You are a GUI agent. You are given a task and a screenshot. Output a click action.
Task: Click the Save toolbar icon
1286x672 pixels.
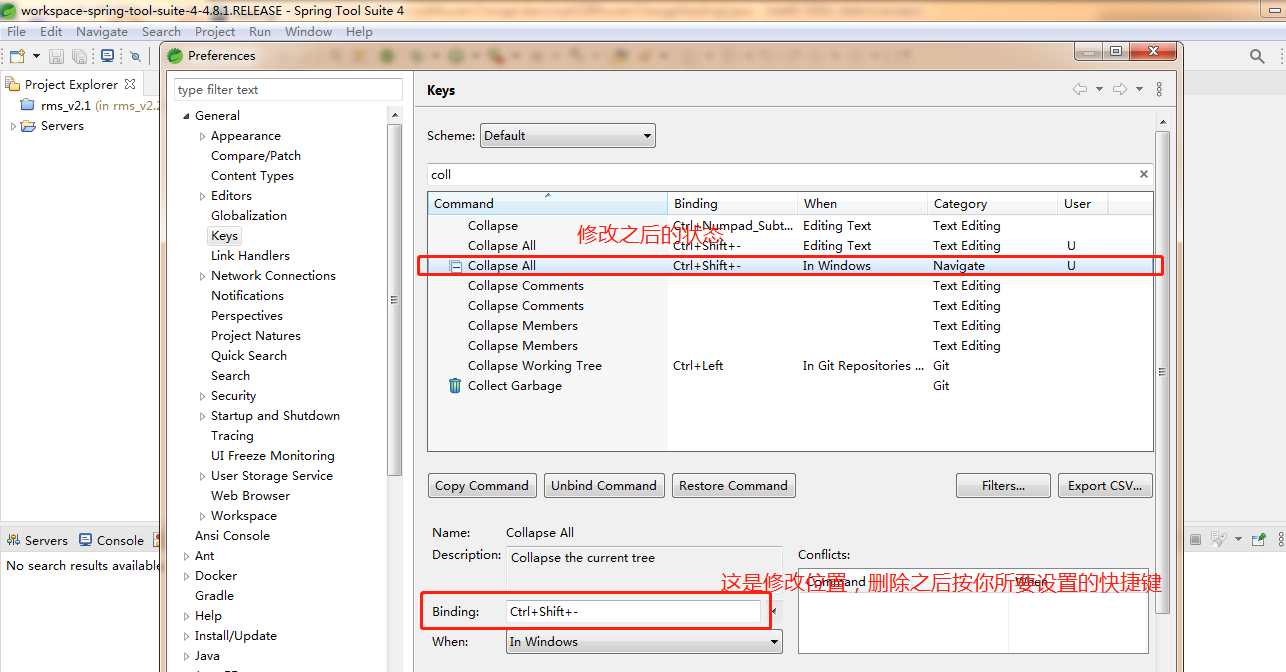point(56,56)
